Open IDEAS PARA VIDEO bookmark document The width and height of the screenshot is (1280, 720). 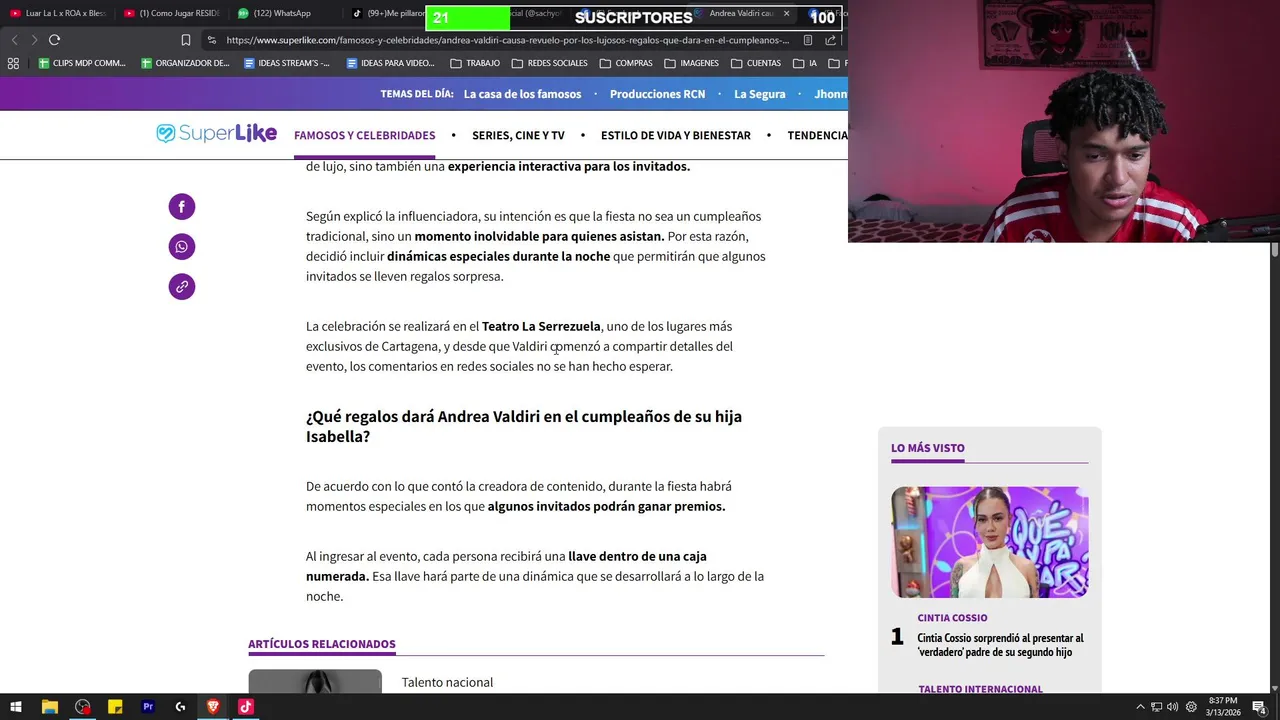point(390,63)
